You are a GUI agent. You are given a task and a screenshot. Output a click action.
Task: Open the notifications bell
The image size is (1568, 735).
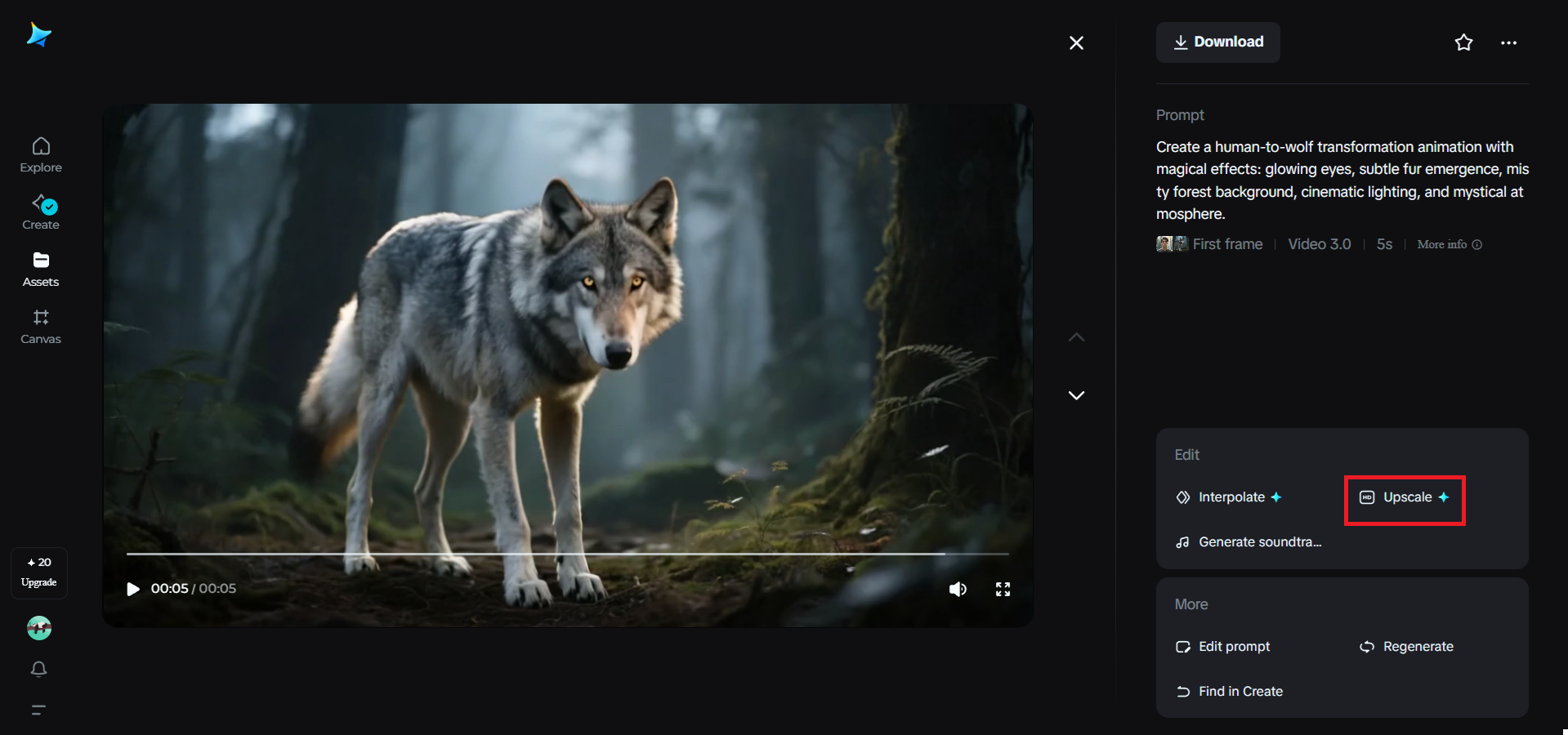38,669
